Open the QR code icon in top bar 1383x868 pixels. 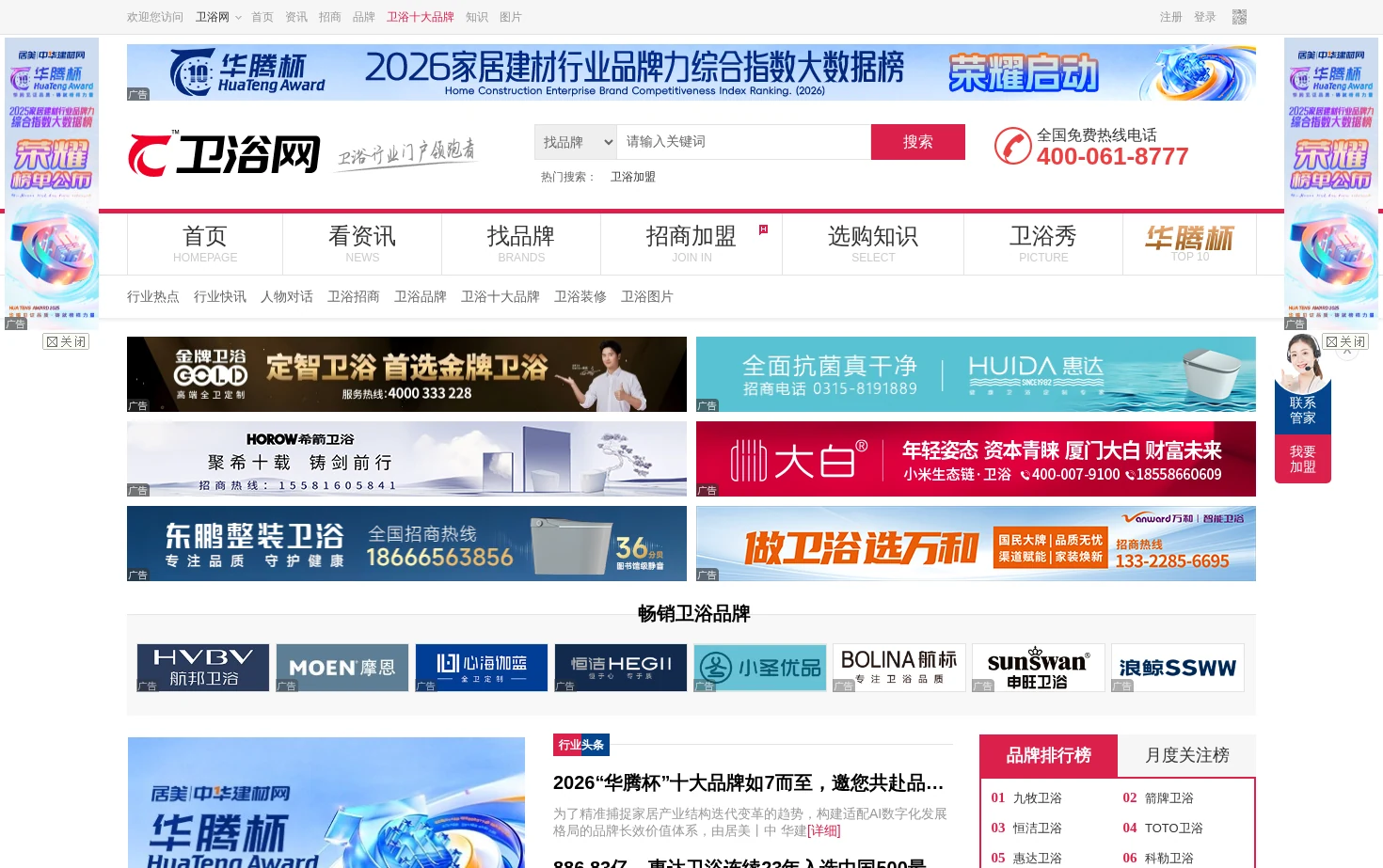point(1239,17)
